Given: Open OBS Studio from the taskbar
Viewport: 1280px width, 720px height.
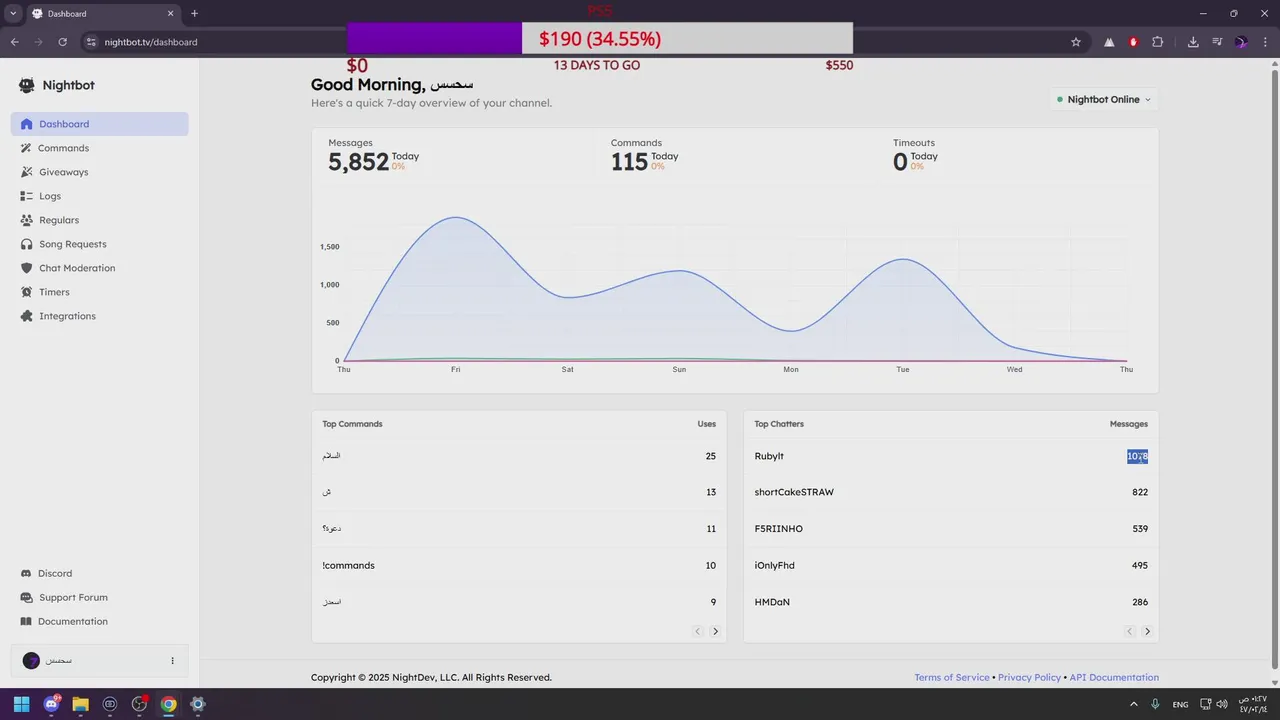Looking at the screenshot, I should 139,704.
